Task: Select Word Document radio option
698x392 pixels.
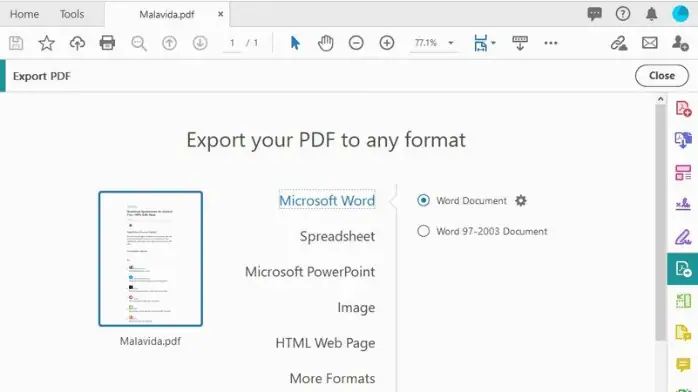Action: click(x=423, y=201)
